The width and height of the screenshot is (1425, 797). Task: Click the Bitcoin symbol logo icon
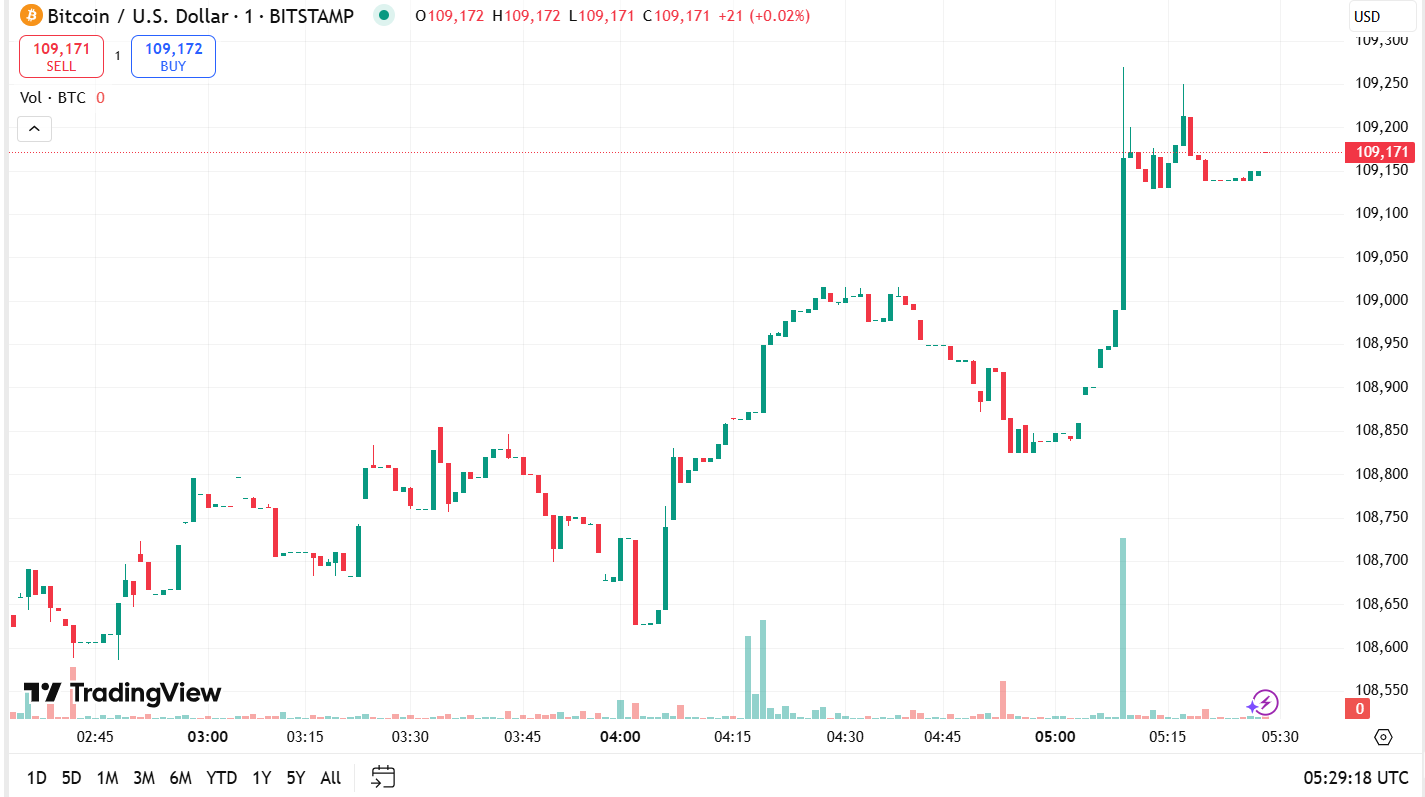pos(31,16)
